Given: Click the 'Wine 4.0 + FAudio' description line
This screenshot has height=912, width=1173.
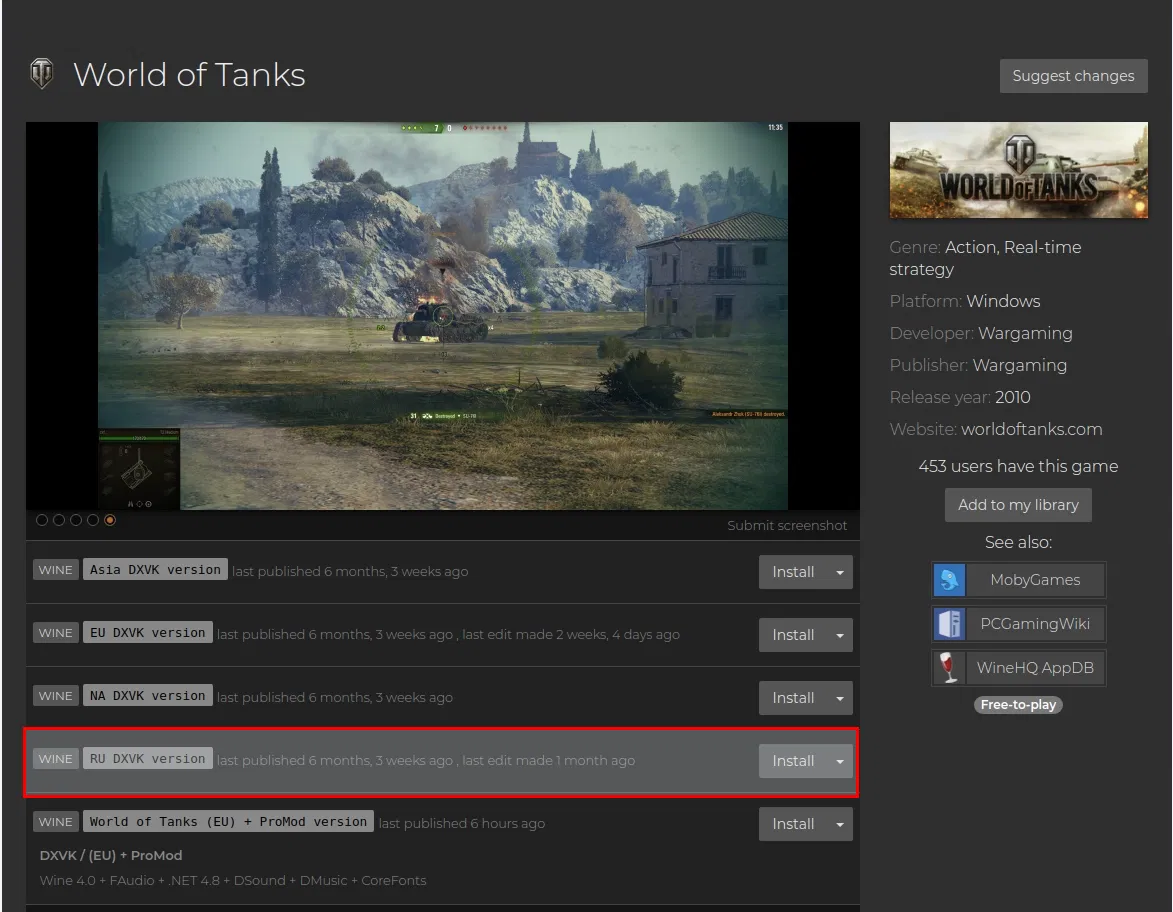Looking at the screenshot, I should click(x=233, y=881).
